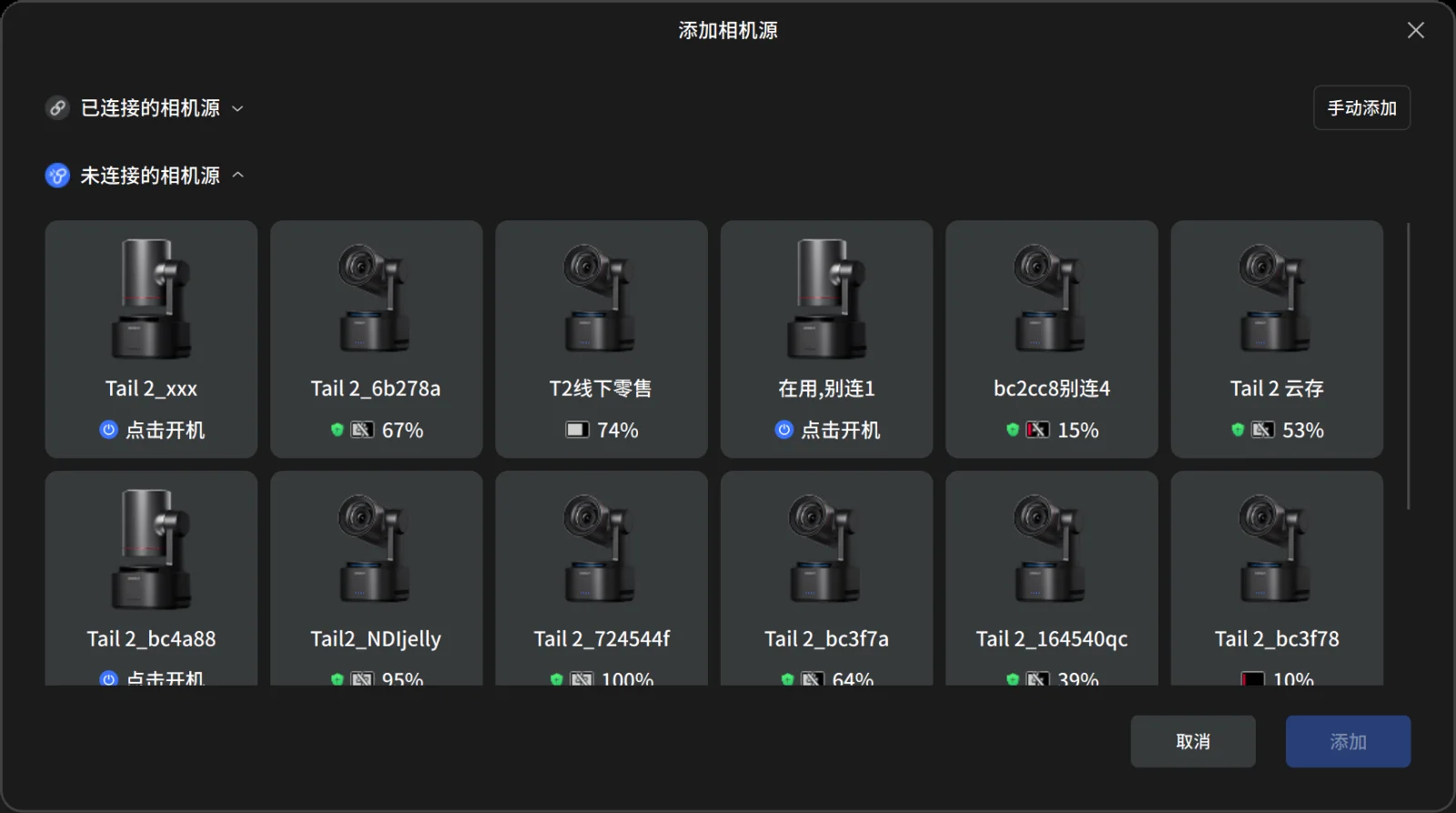1456x813 pixels.
Task: Click the green shield icon on Tail 2 云存
Action: [1238, 430]
